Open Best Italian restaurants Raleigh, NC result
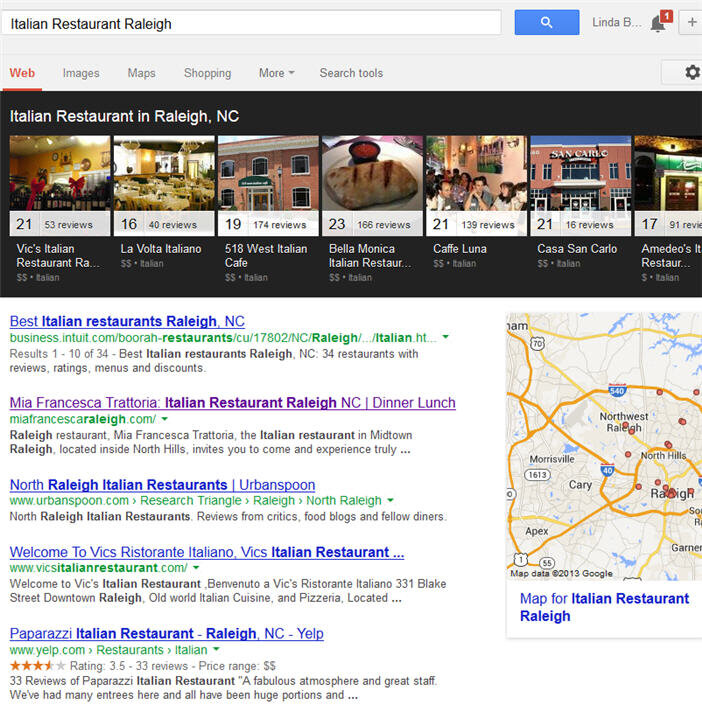The image size is (702, 711). click(127, 321)
